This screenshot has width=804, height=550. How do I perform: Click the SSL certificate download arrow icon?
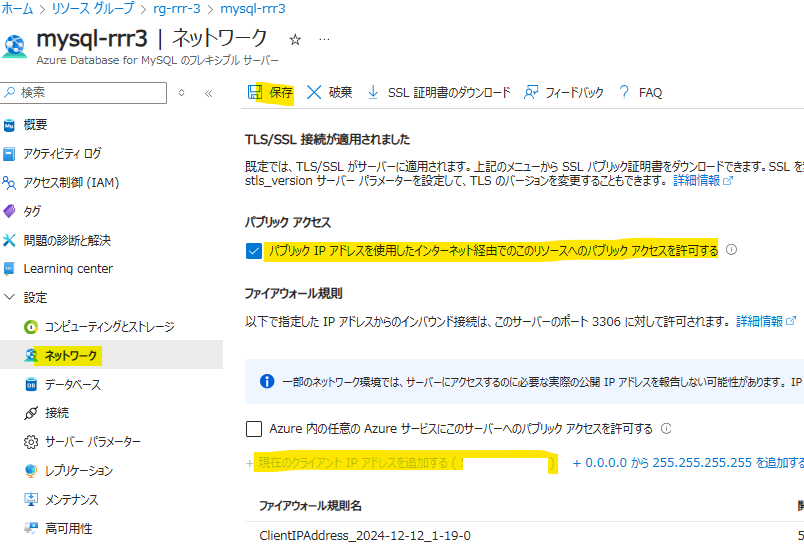pyautogui.click(x=373, y=92)
